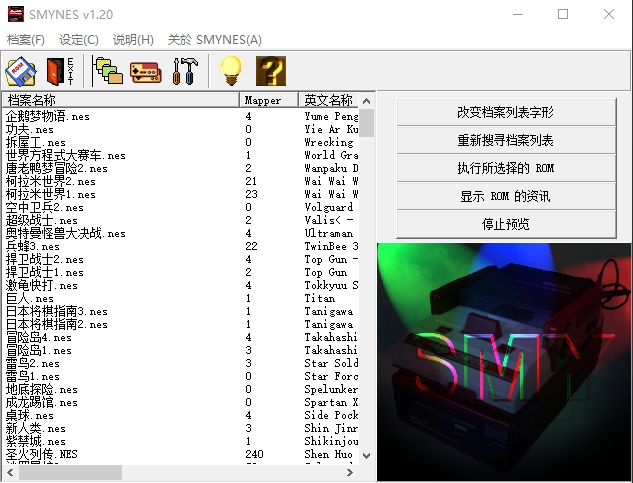
Task: Select file 激龟快打.nes
Action: coord(42,286)
